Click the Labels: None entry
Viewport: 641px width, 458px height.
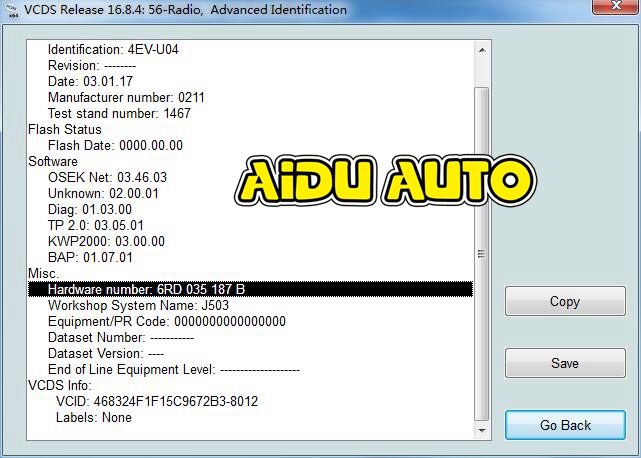(x=94, y=417)
